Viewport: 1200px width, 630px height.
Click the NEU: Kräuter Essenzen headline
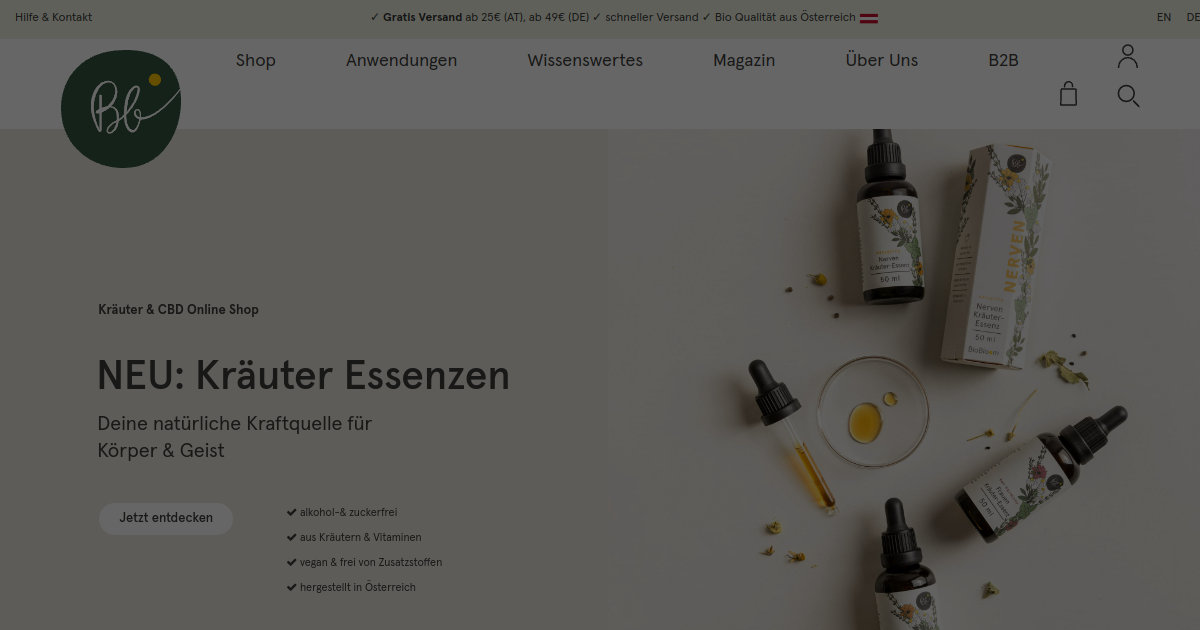(303, 376)
